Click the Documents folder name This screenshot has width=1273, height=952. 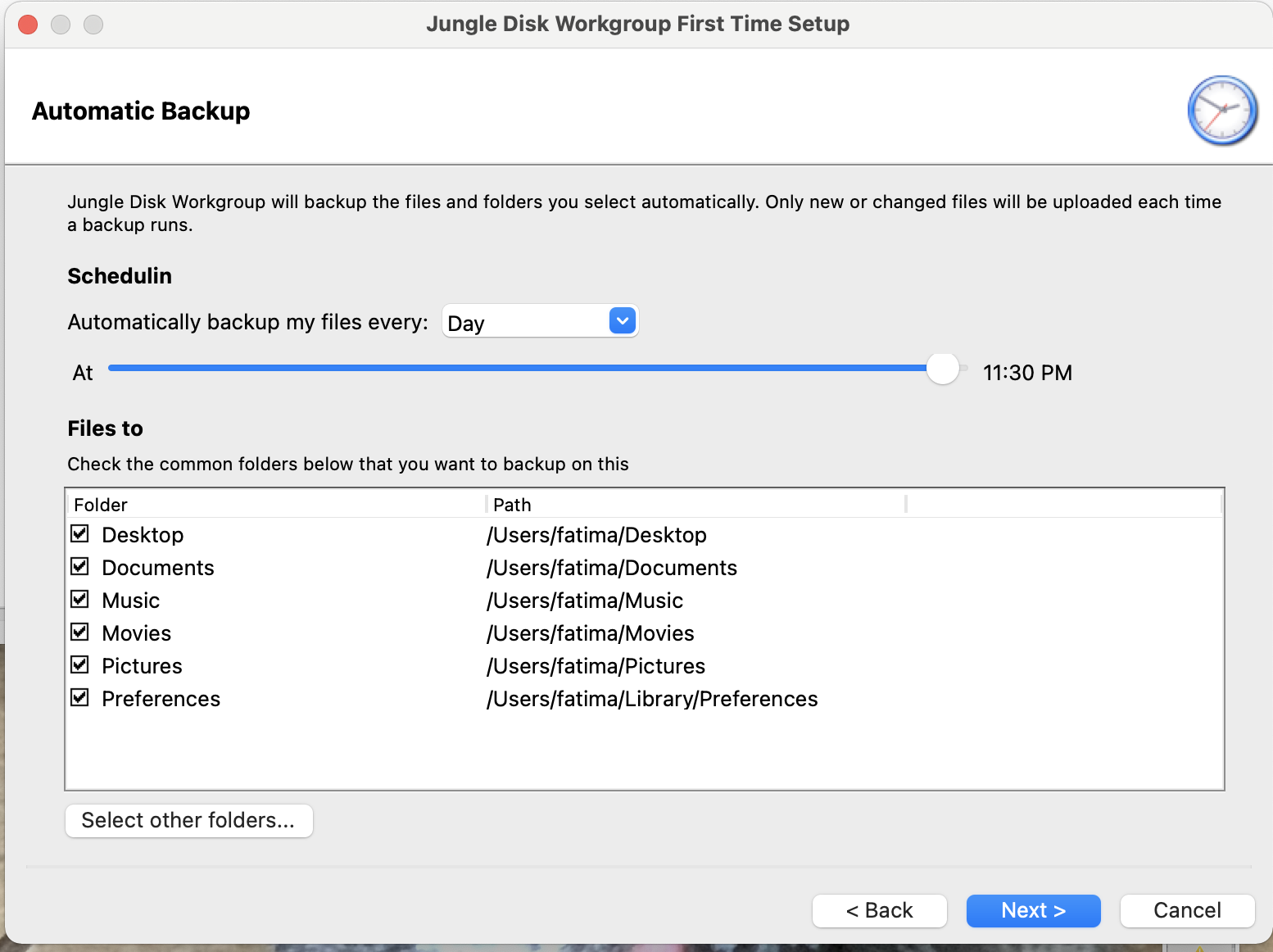pos(158,568)
